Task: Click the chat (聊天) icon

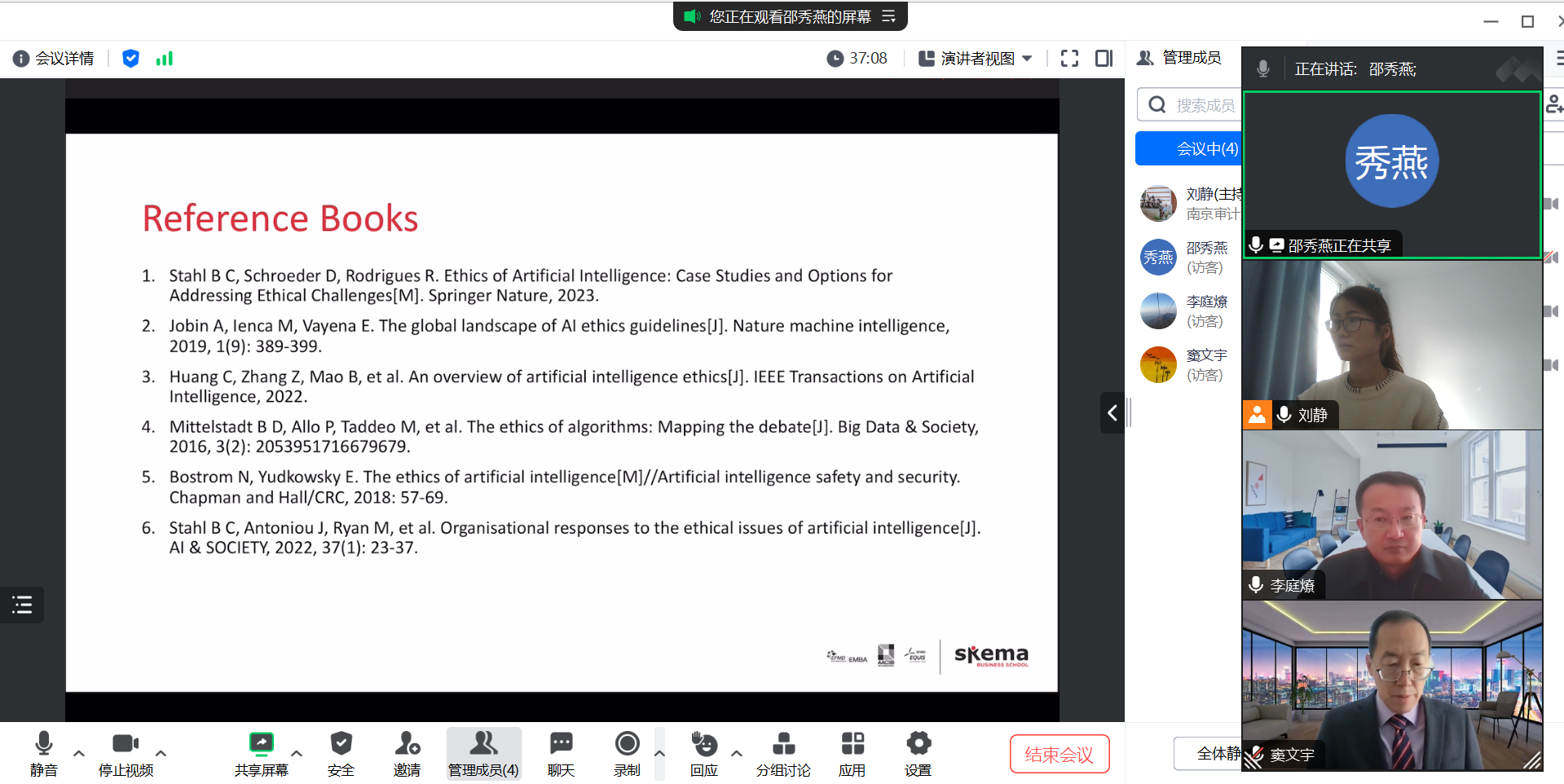Action: click(561, 753)
